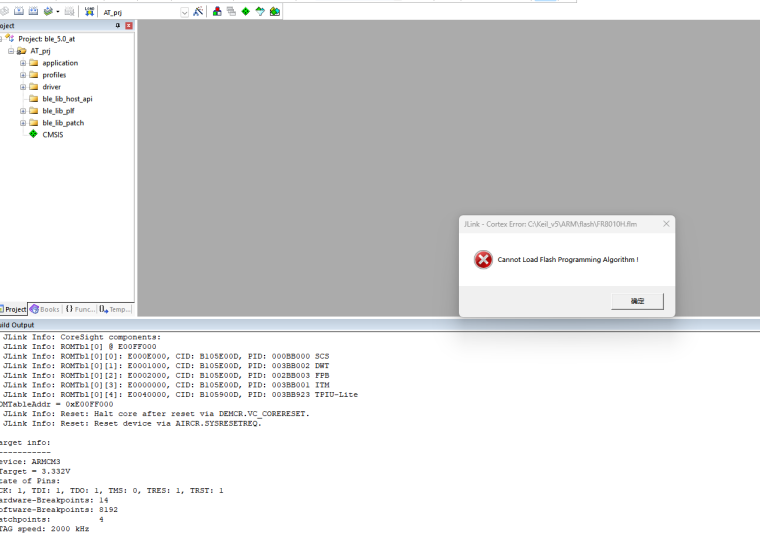Screen dimensions: 760x533
Task: Click the Build Output panel header
Action: 380,325
